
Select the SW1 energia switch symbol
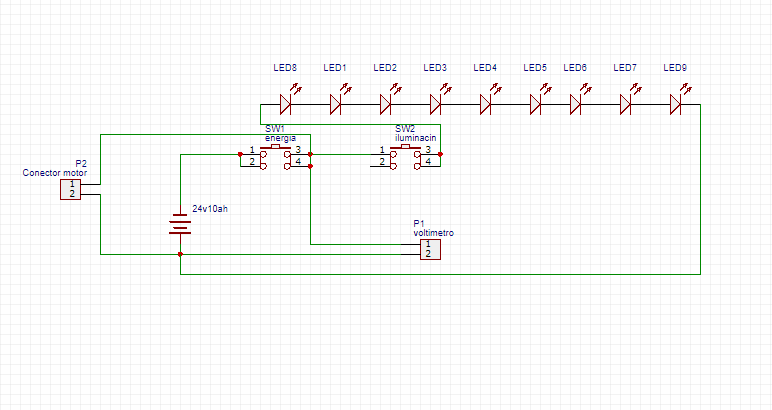pos(275,156)
